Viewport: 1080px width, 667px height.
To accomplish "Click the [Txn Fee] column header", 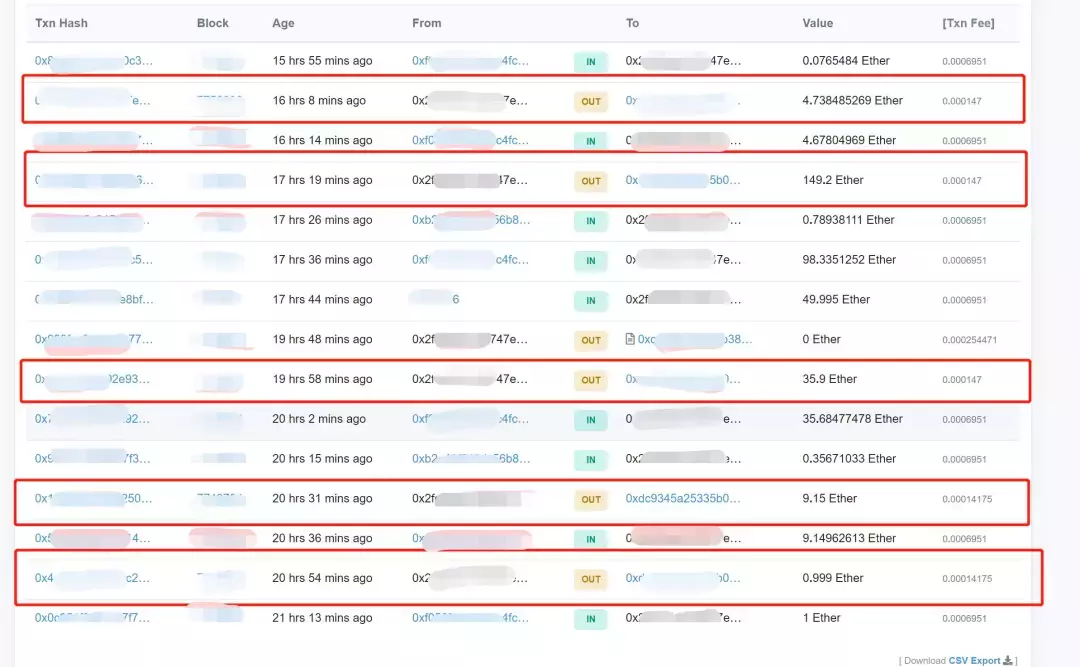I will (x=967, y=23).
